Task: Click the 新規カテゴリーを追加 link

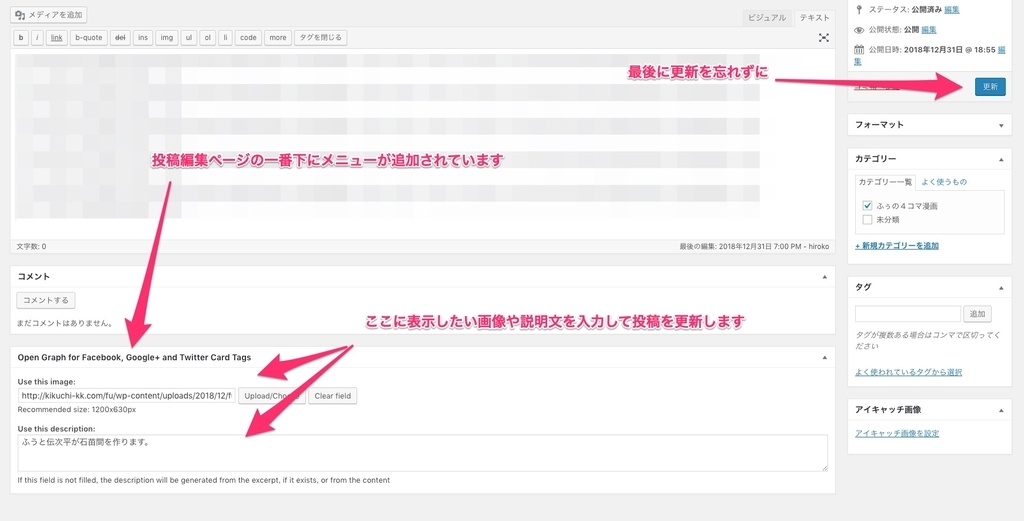Action: pyautogui.click(x=897, y=246)
